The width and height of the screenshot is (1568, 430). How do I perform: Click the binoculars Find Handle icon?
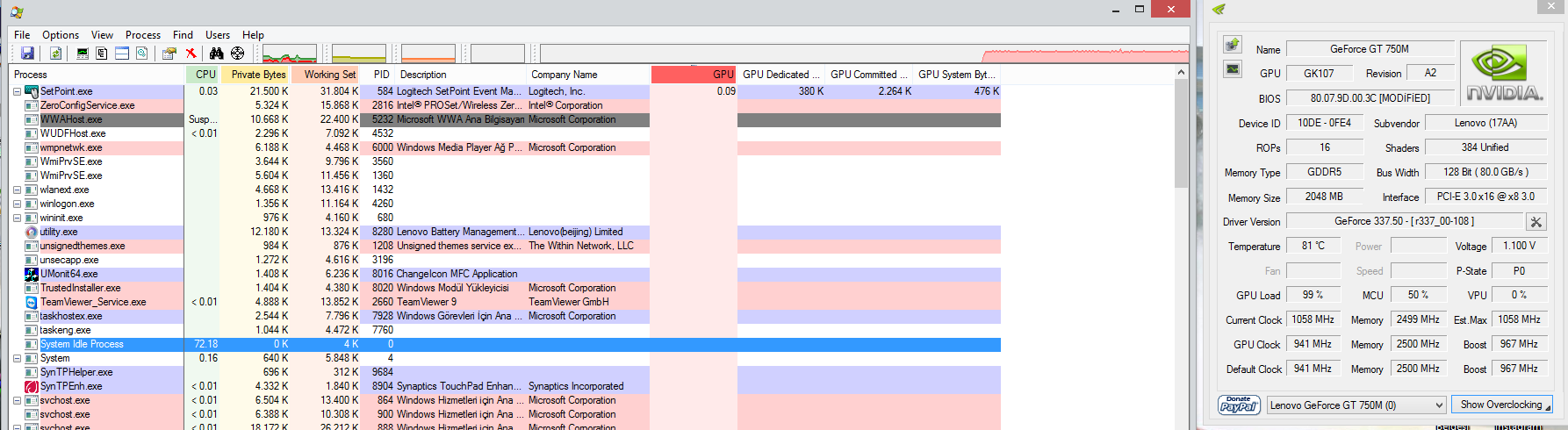click(x=216, y=54)
